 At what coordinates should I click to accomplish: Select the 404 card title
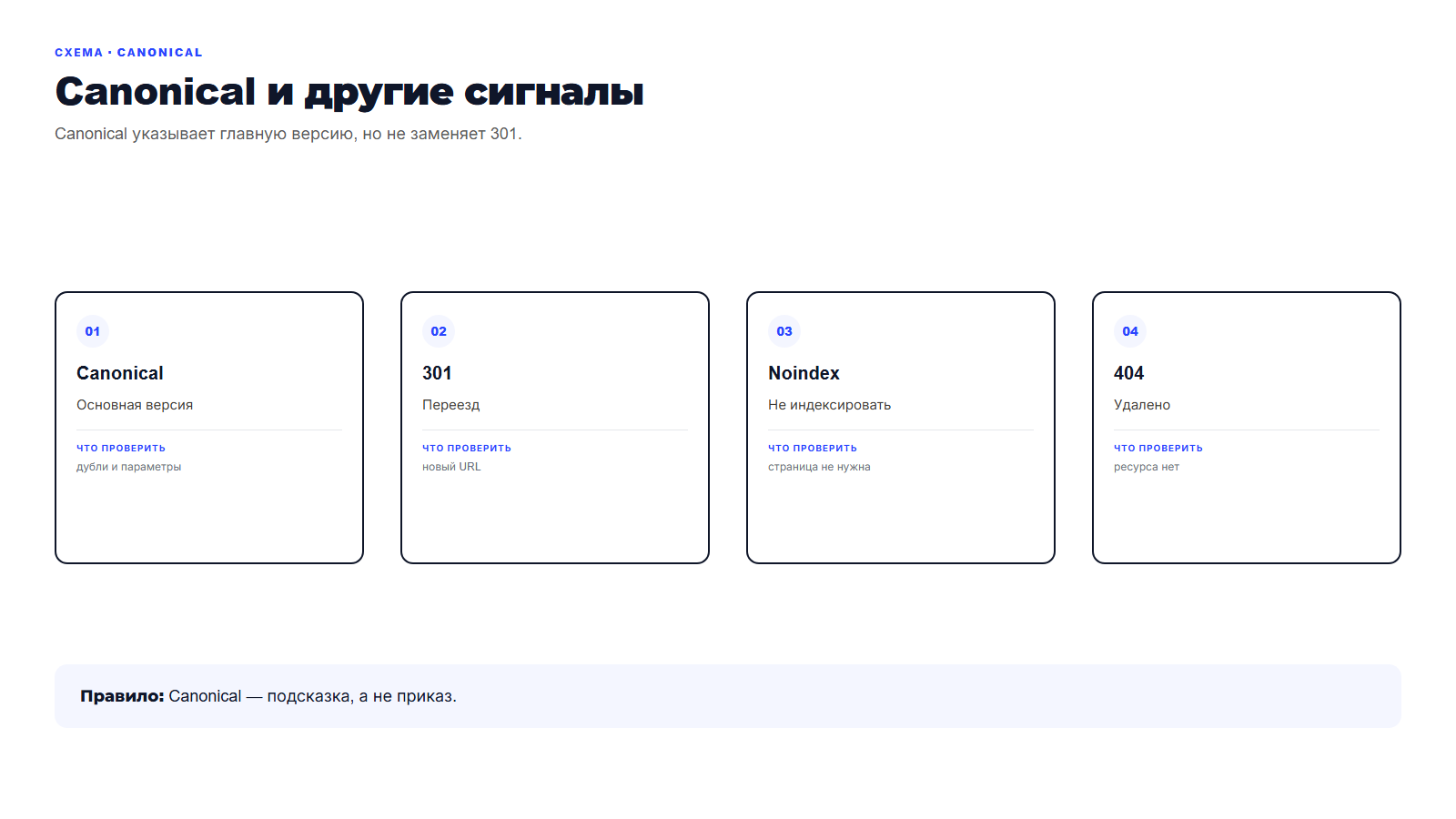[x=1128, y=373]
